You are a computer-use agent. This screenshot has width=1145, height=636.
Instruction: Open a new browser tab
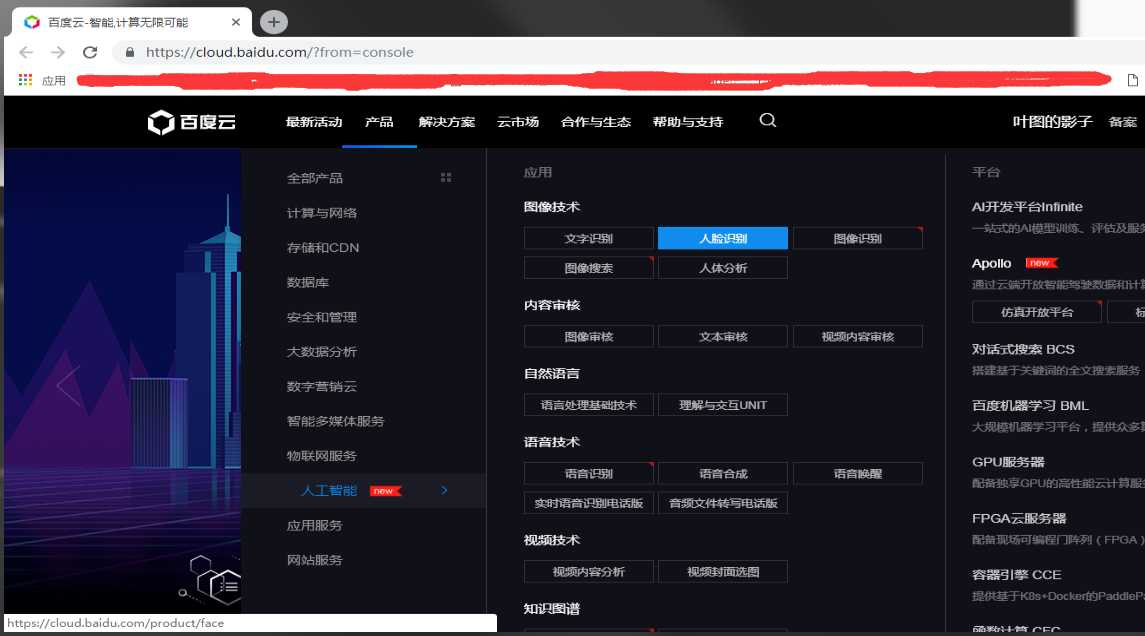coord(274,22)
